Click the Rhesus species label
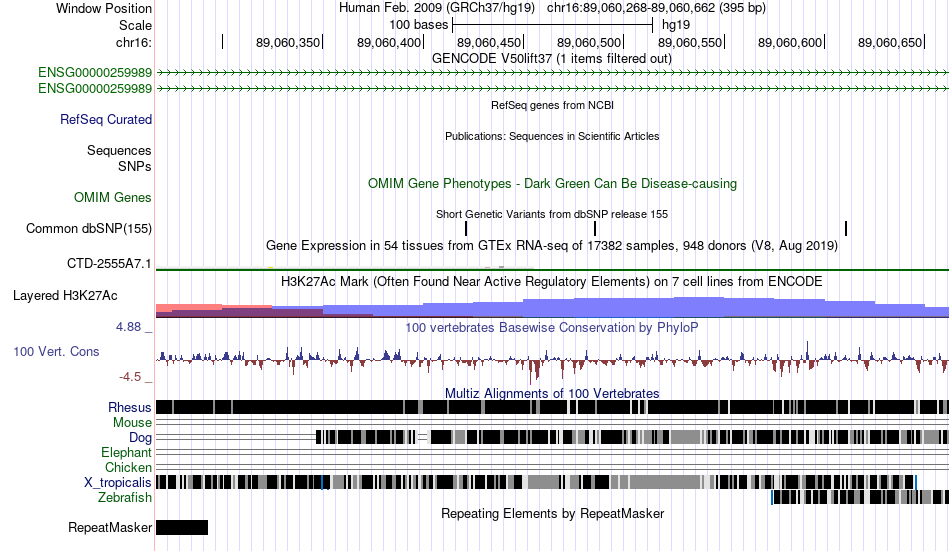The image size is (950, 551). tap(130, 407)
